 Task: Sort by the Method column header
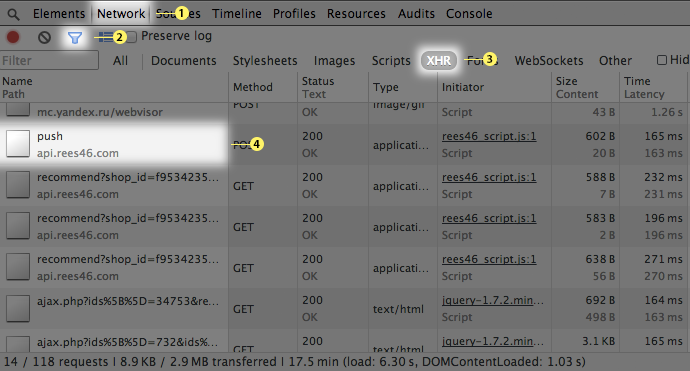(263, 88)
